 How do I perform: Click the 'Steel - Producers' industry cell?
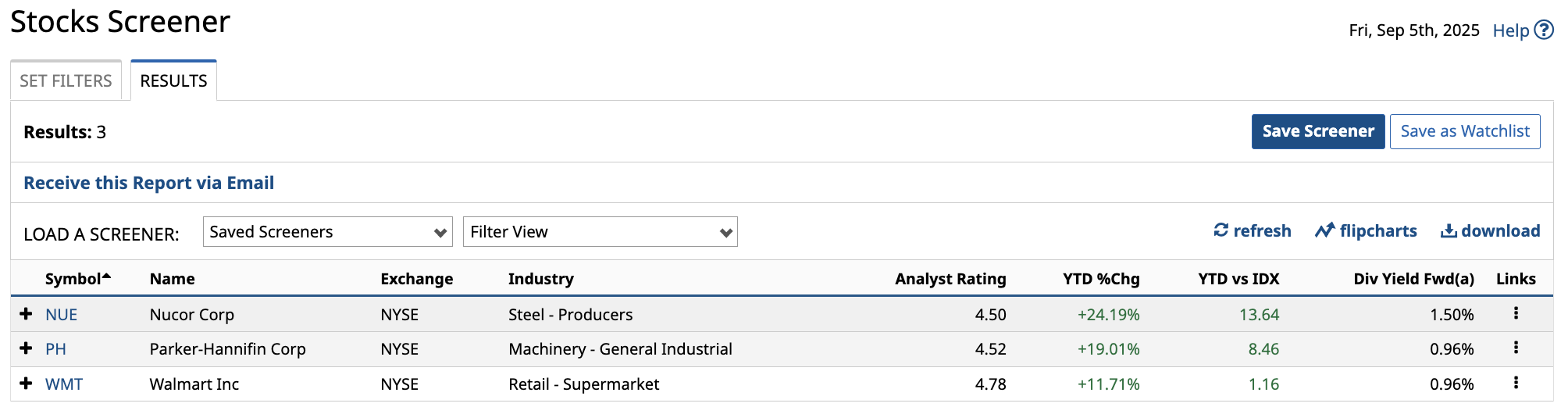click(571, 315)
